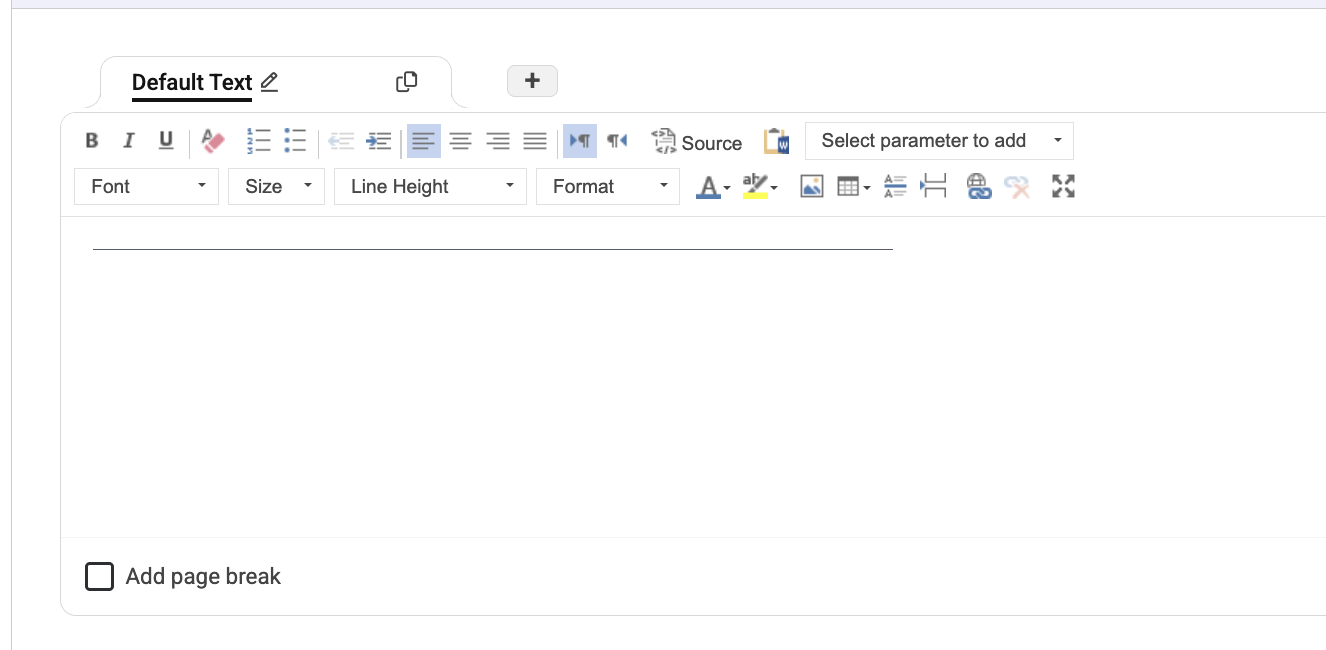The height and width of the screenshot is (650, 1326).
Task: Toggle underline formatting
Action: point(166,141)
